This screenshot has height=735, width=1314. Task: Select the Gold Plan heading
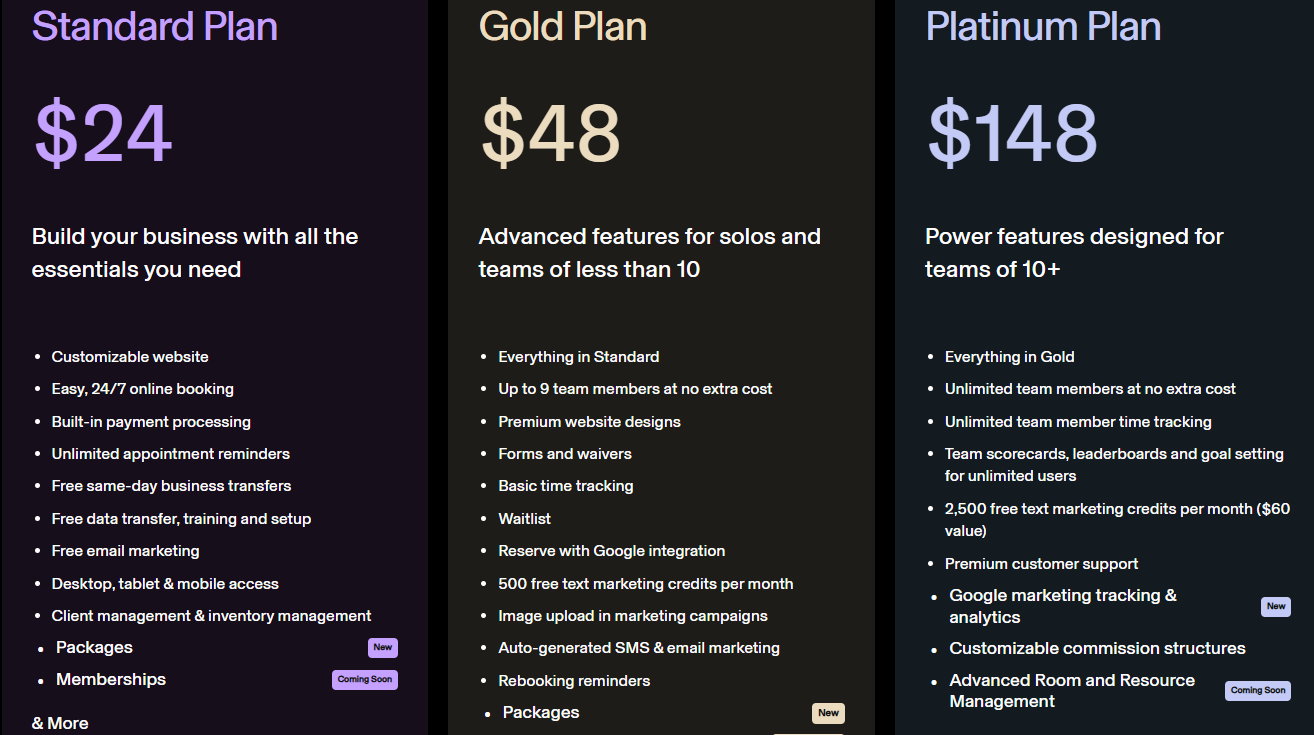click(563, 26)
